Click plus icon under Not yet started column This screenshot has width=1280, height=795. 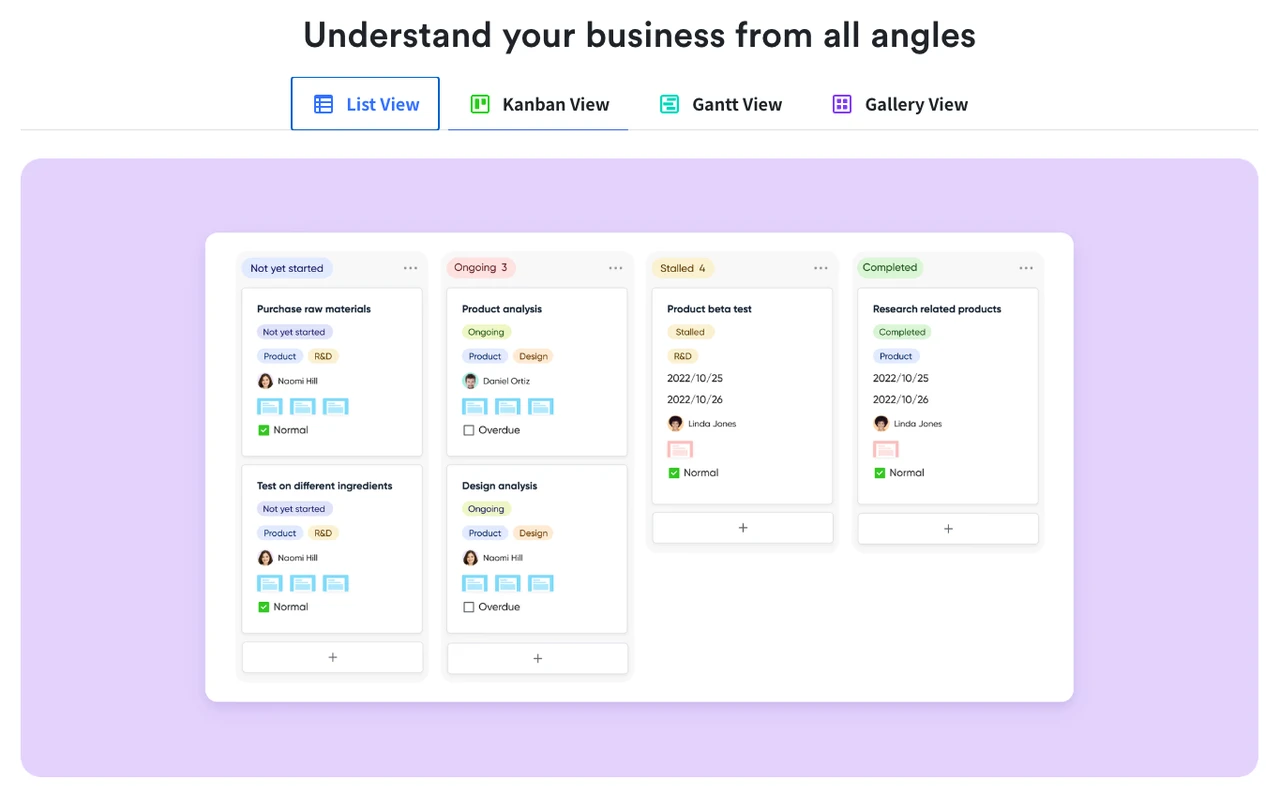[x=332, y=657]
